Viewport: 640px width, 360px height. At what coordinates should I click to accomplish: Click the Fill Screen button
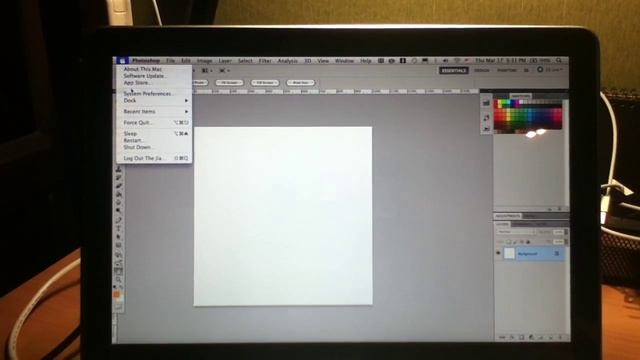(264, 82)
